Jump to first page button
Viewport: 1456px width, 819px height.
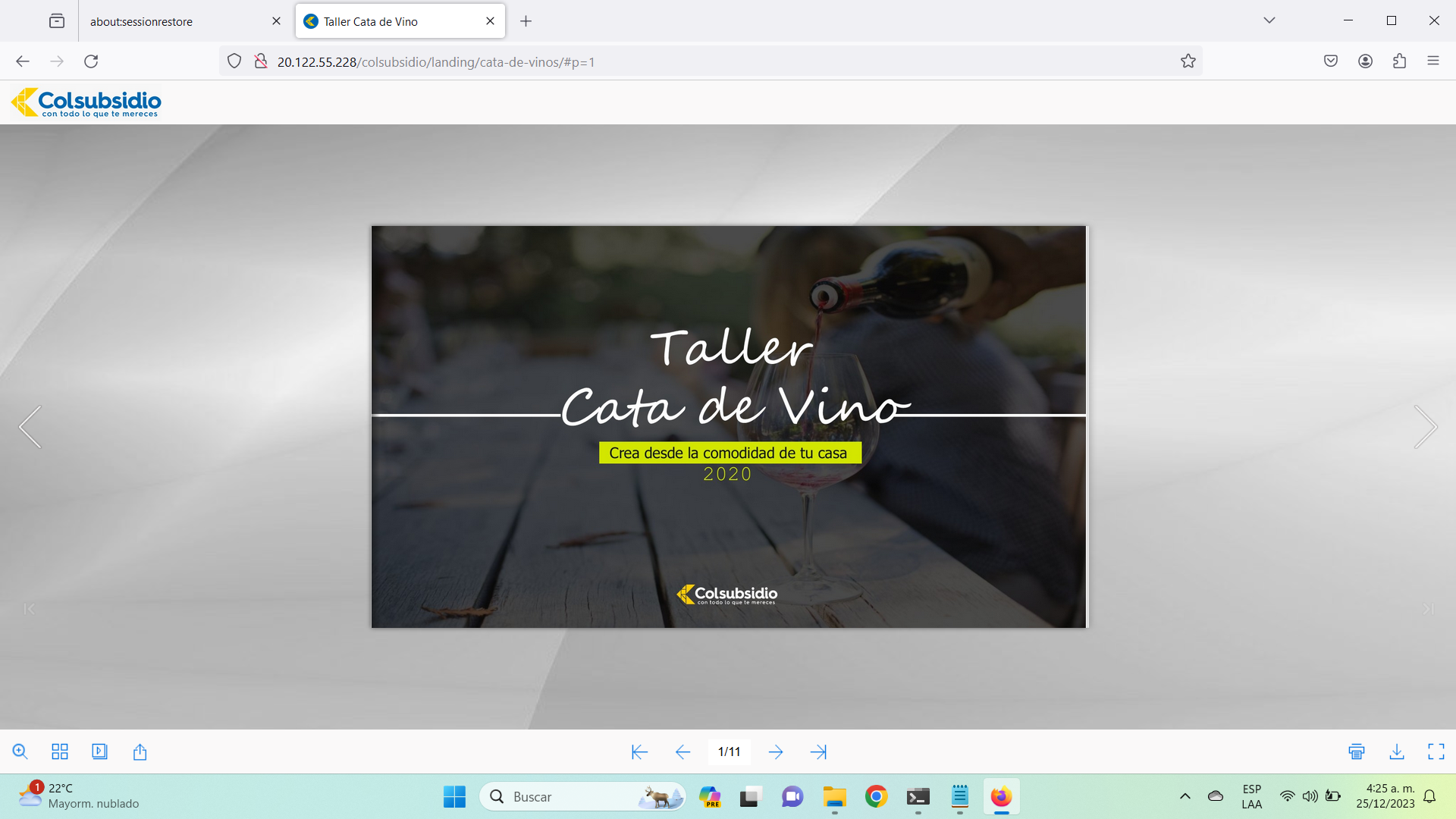[x=639, y=752]
